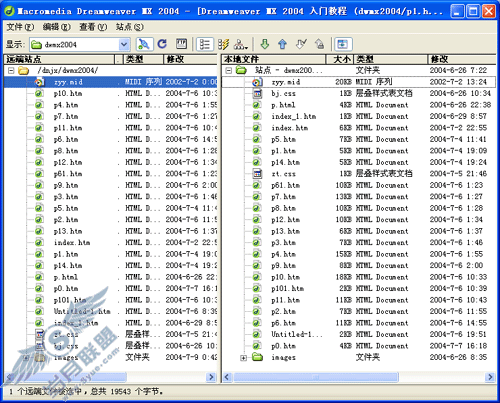Click left arrow of local pane horizontal scrollbar
Image resolution: width=500 pixels, height=403 pixels.
227,377
